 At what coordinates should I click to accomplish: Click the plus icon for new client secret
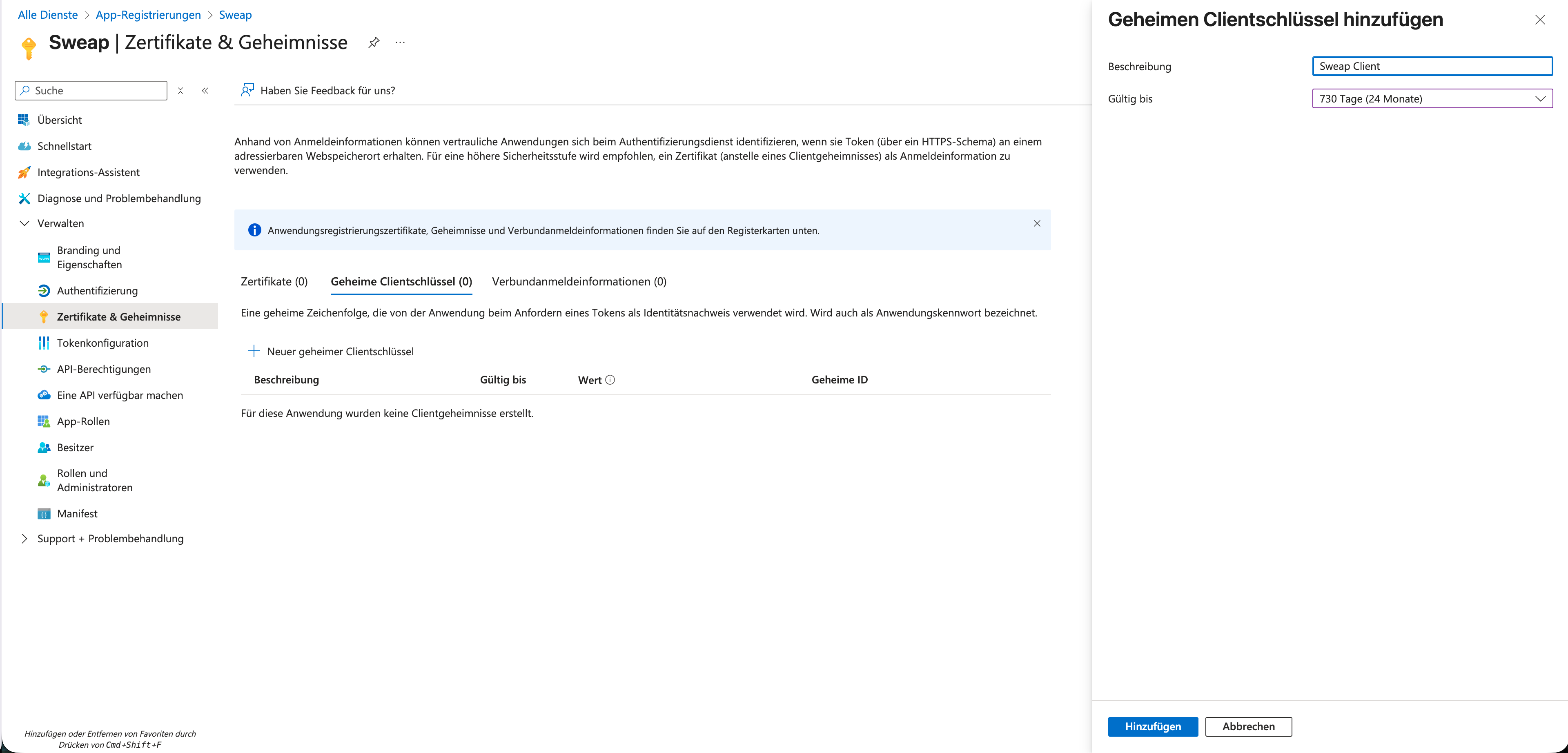tap(254, 351)
